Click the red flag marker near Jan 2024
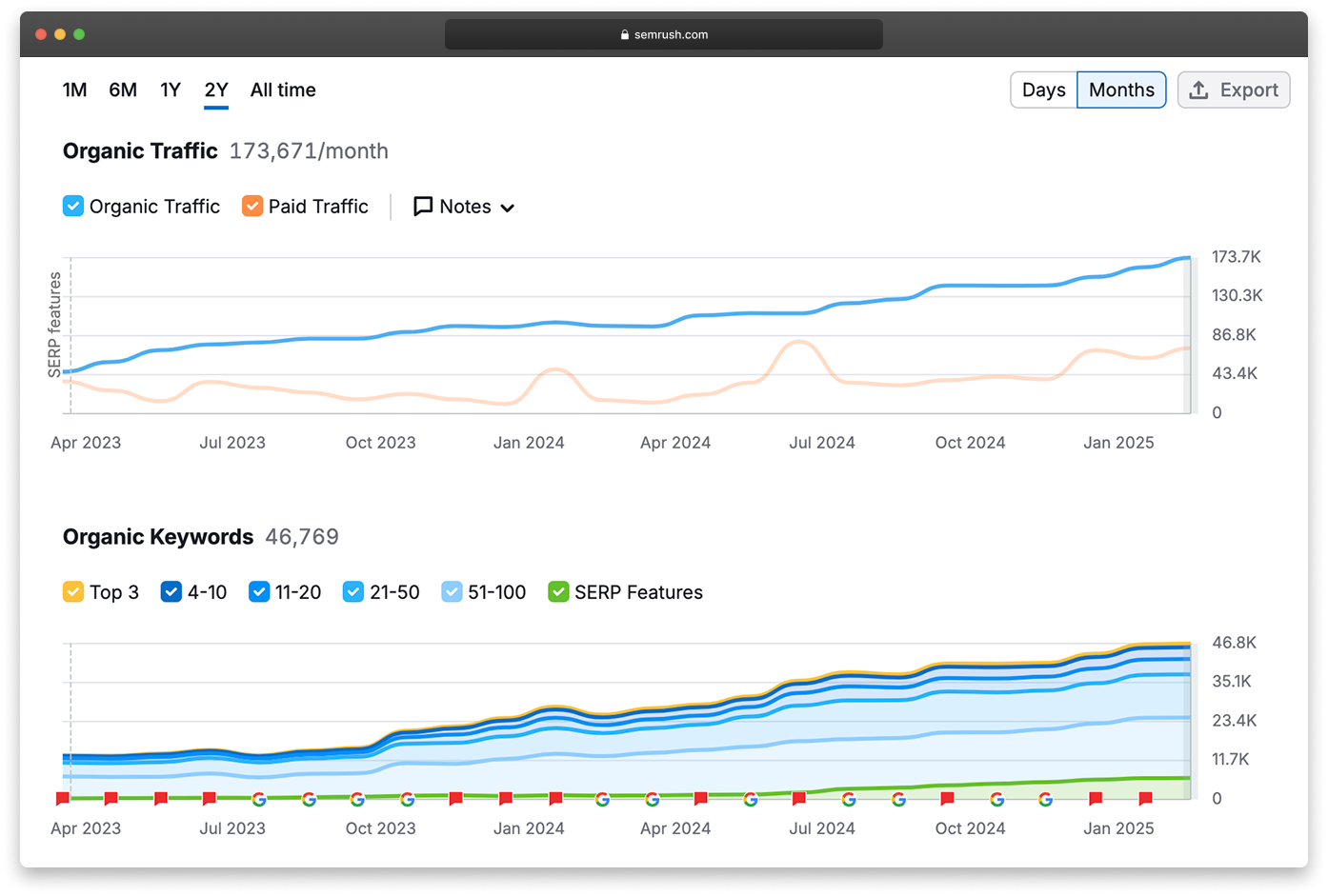Screen dimensions: 1328x896 pos(506,798)
